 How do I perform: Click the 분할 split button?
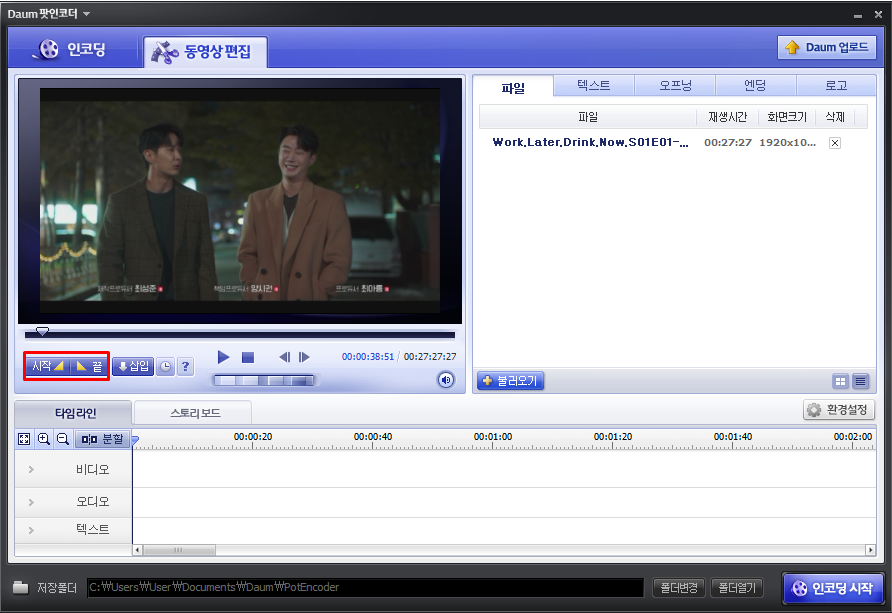(x=102, y=439)
